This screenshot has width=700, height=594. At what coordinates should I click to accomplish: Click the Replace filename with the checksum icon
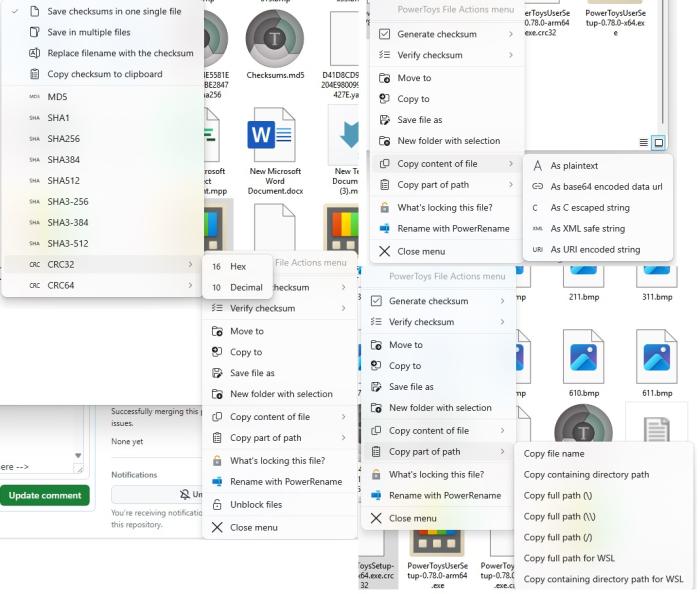(x=34, y=53)
